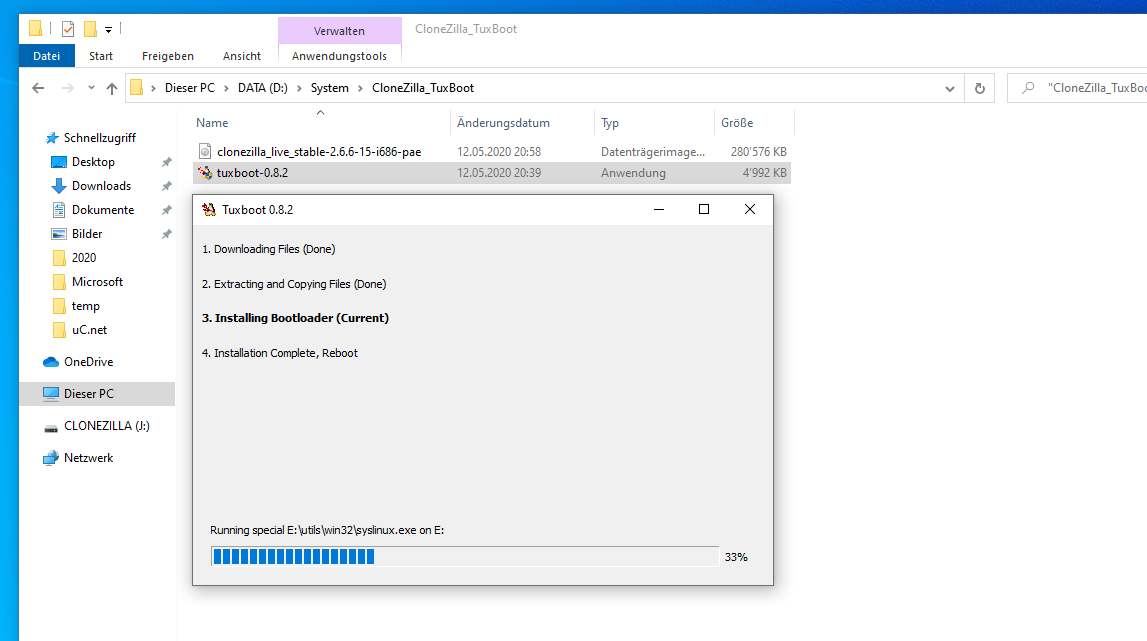Click the Forward navigation arrow
1147x641 pixels.
tap(67, 88)
